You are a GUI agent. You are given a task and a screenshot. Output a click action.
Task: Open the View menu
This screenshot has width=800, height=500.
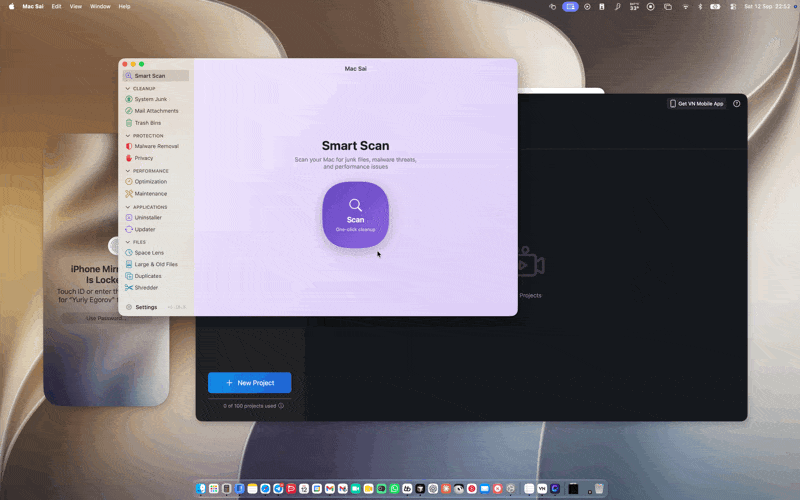tap(76, 7)
